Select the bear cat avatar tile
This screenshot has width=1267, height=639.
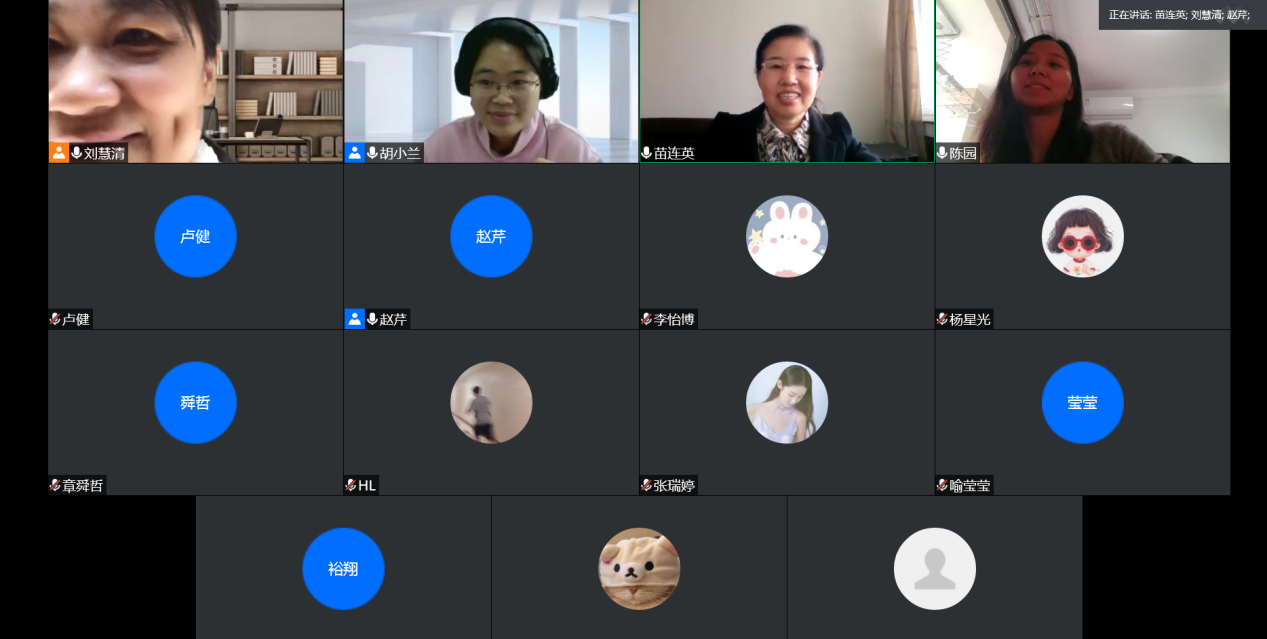639,569
